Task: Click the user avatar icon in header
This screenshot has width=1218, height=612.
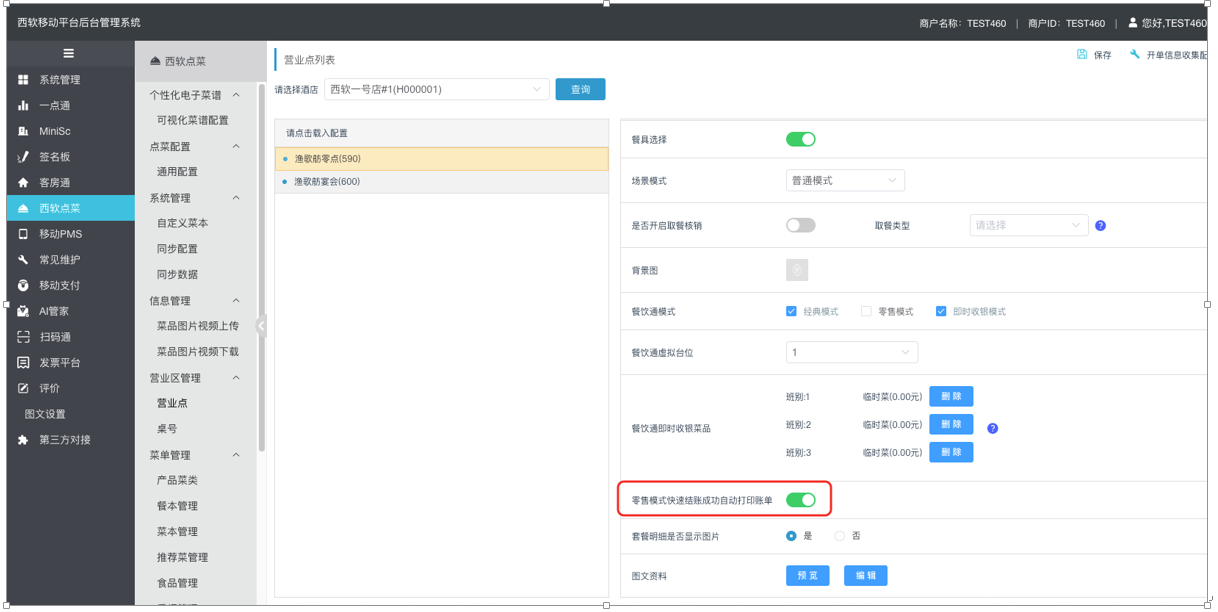Action: [1132, 23]
